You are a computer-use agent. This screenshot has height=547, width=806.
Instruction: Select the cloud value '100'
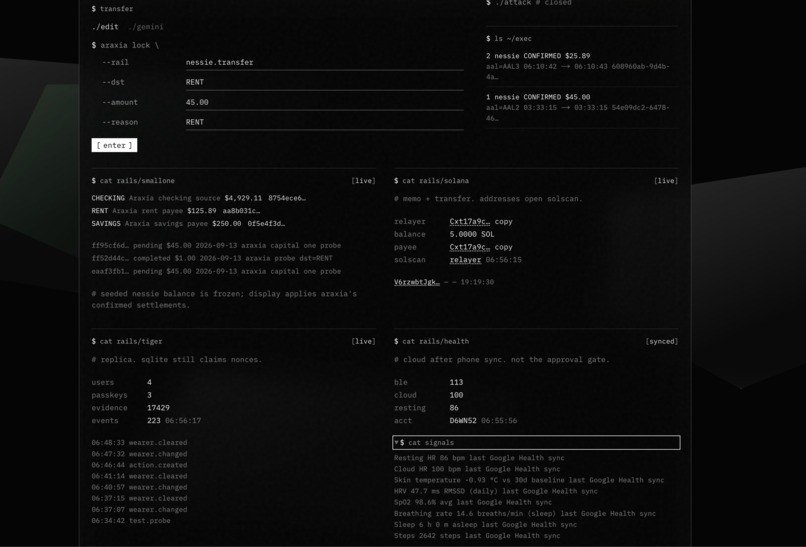[456, 395]
